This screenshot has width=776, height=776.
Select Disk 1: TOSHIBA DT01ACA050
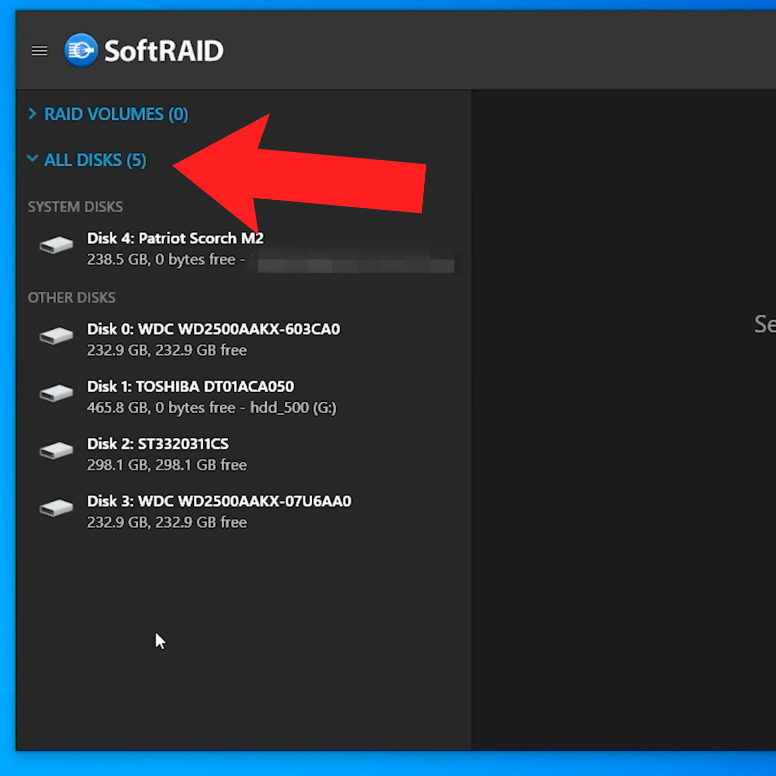pyautogui.click(x=191, y=387)
